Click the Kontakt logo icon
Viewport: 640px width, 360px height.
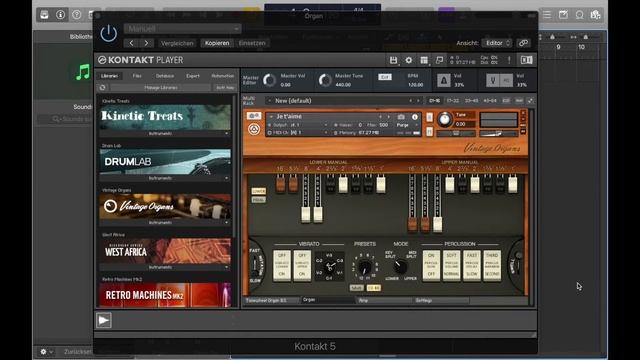(102, 60)
